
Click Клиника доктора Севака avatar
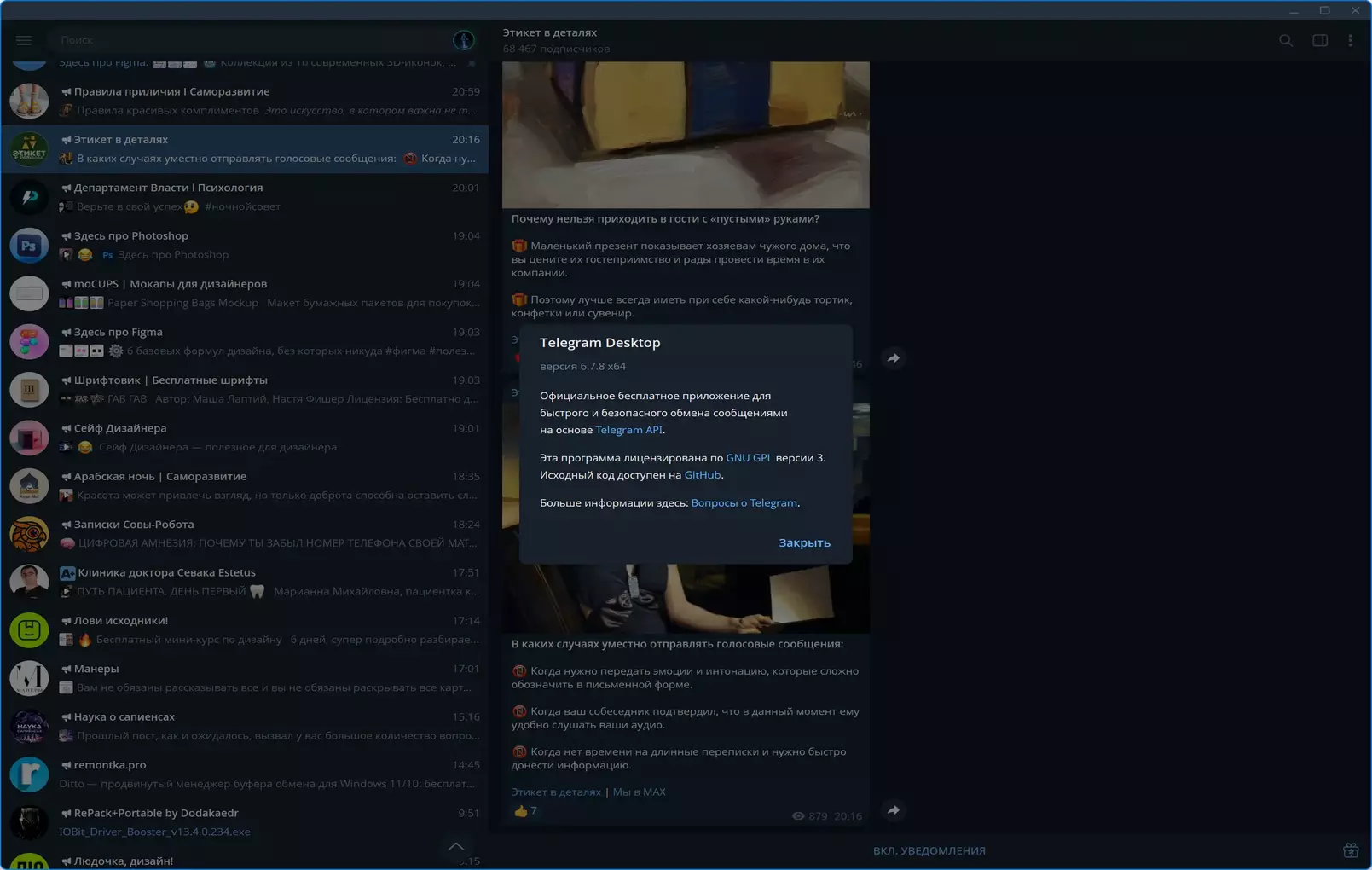pyautogui.click(x=29, y=582)
